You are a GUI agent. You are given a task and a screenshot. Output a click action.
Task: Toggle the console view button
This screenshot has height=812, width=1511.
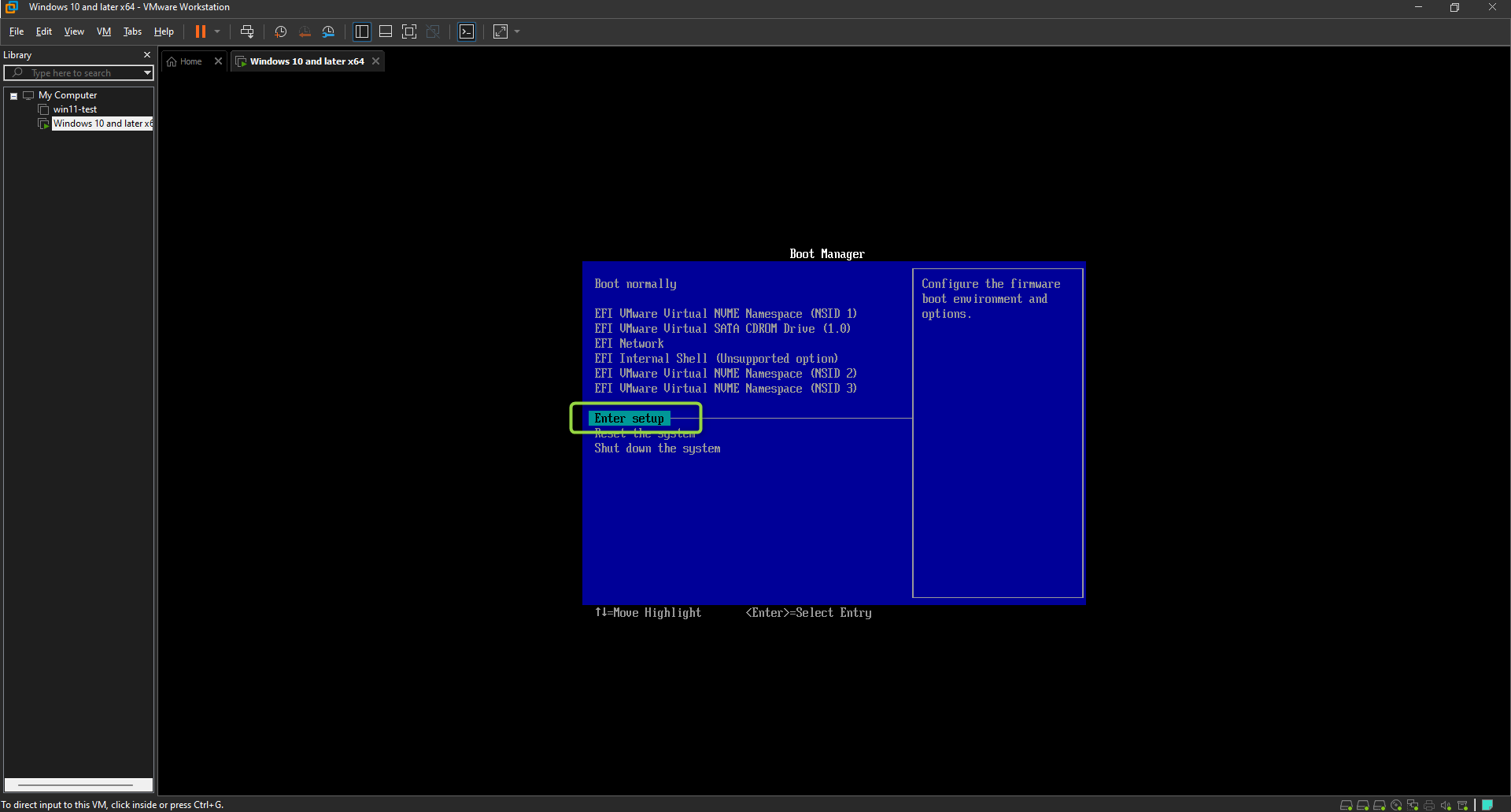tap(467, 31)
